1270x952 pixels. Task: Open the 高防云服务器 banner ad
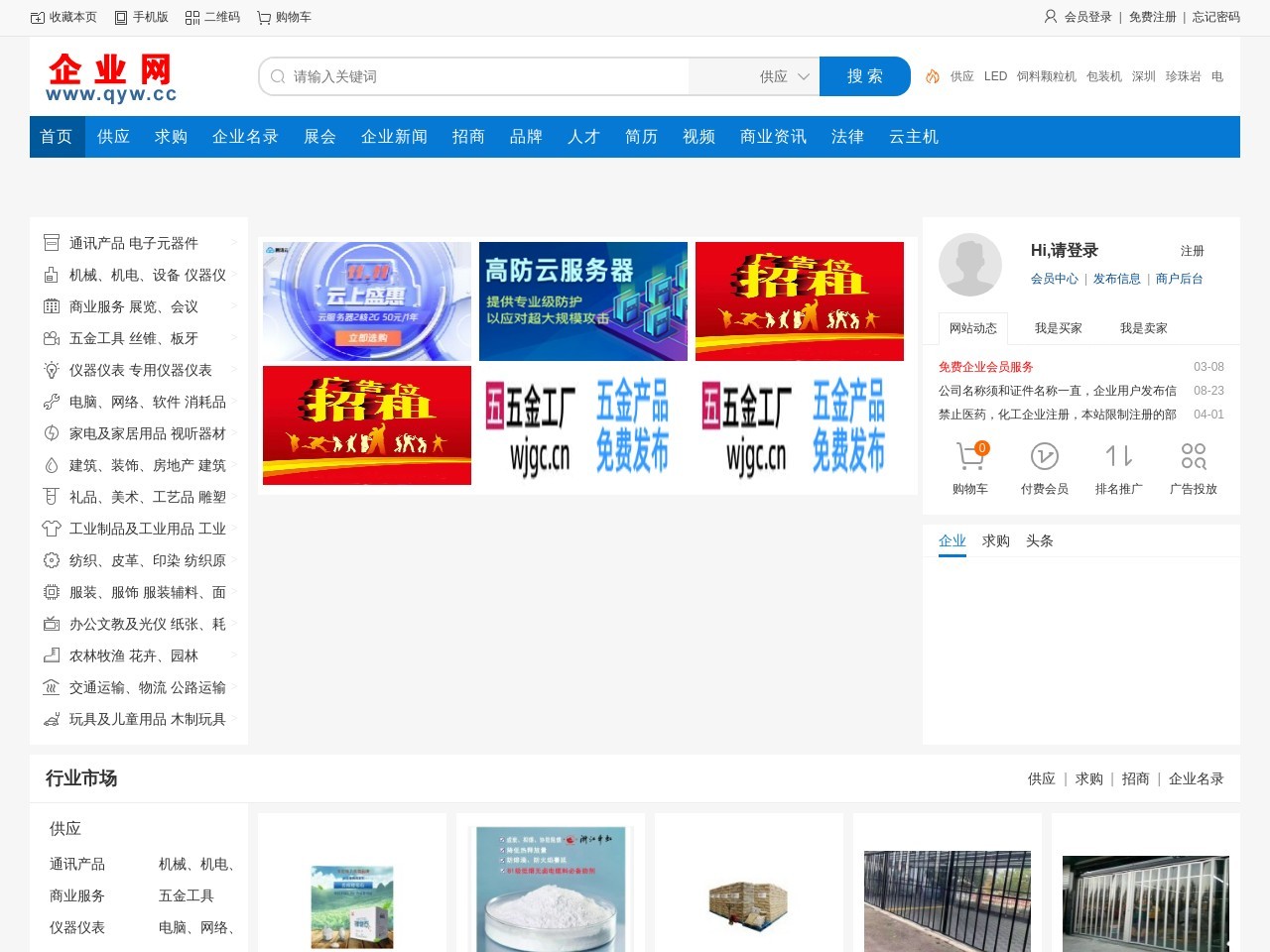point(583,301)
